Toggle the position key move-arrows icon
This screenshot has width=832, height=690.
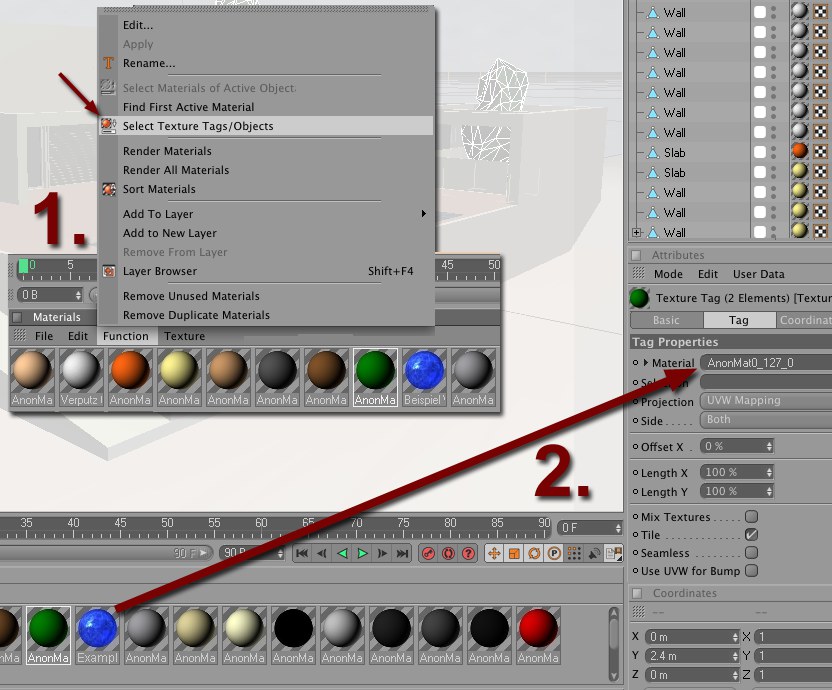(493, 553)
